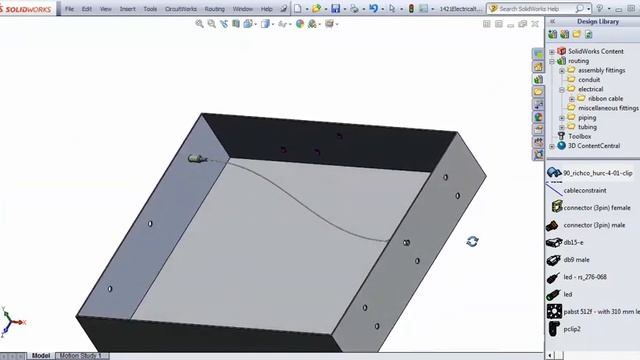Viewport: 640px width, 360px height.
Task: Click the Edit Appearance color ball icon
Action: (300, 24)
